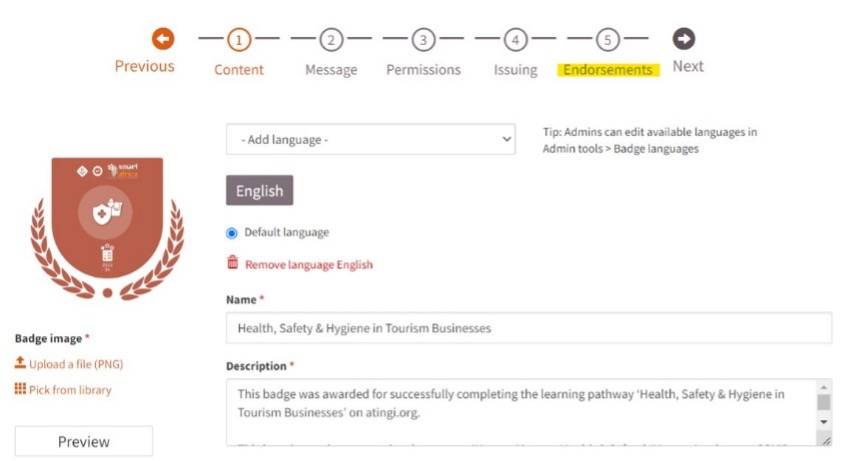Click inside the badge Name field
The height and width of the screenshot is (461, 864).
tap(529, 328)
